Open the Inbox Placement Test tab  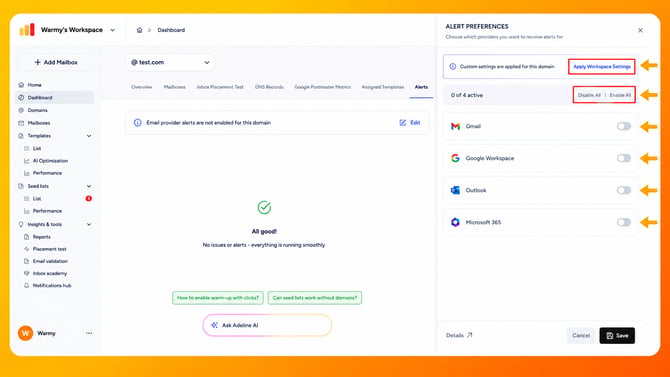click(220, 87)
